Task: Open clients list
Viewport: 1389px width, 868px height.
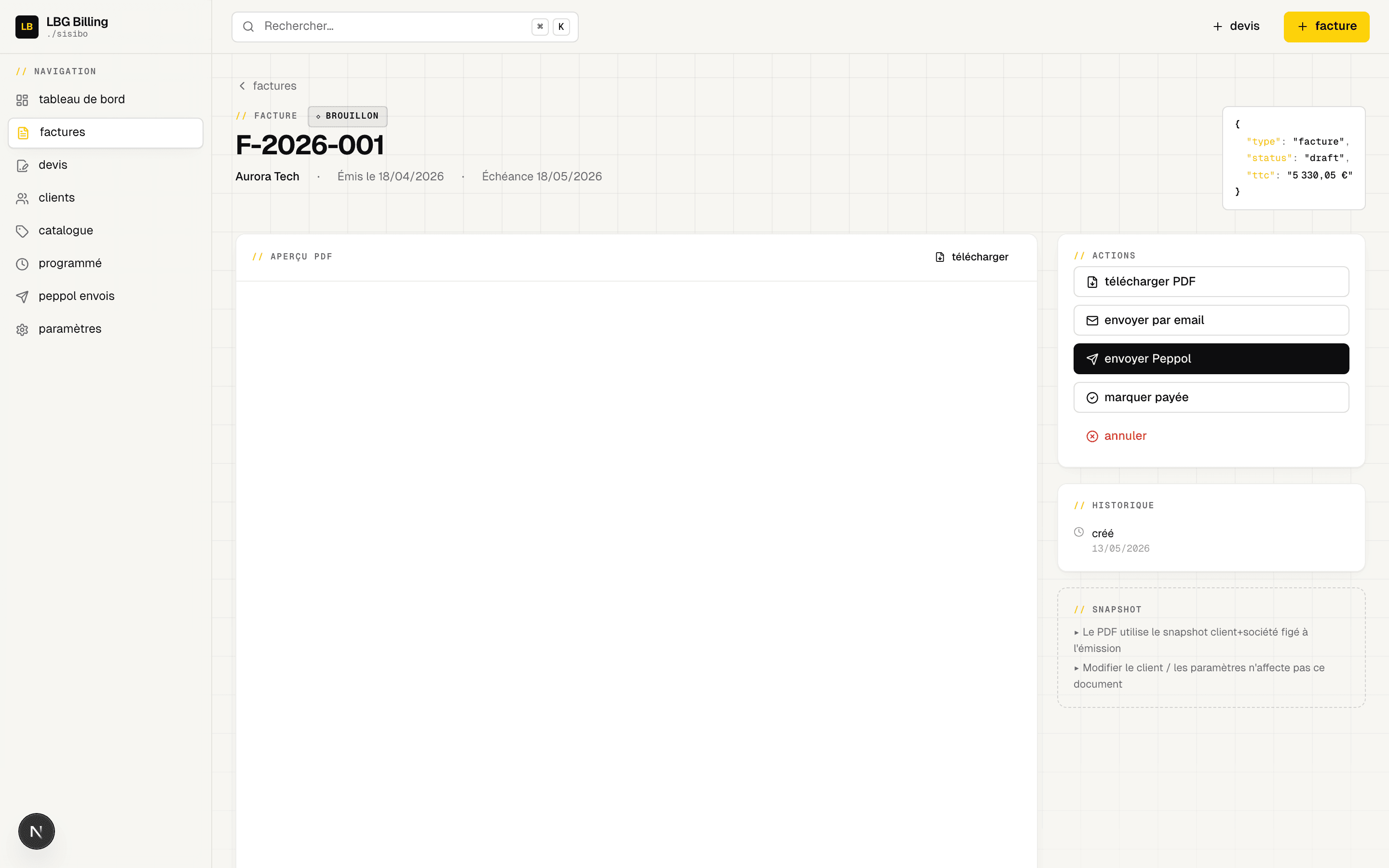Action: click(106, 198)
